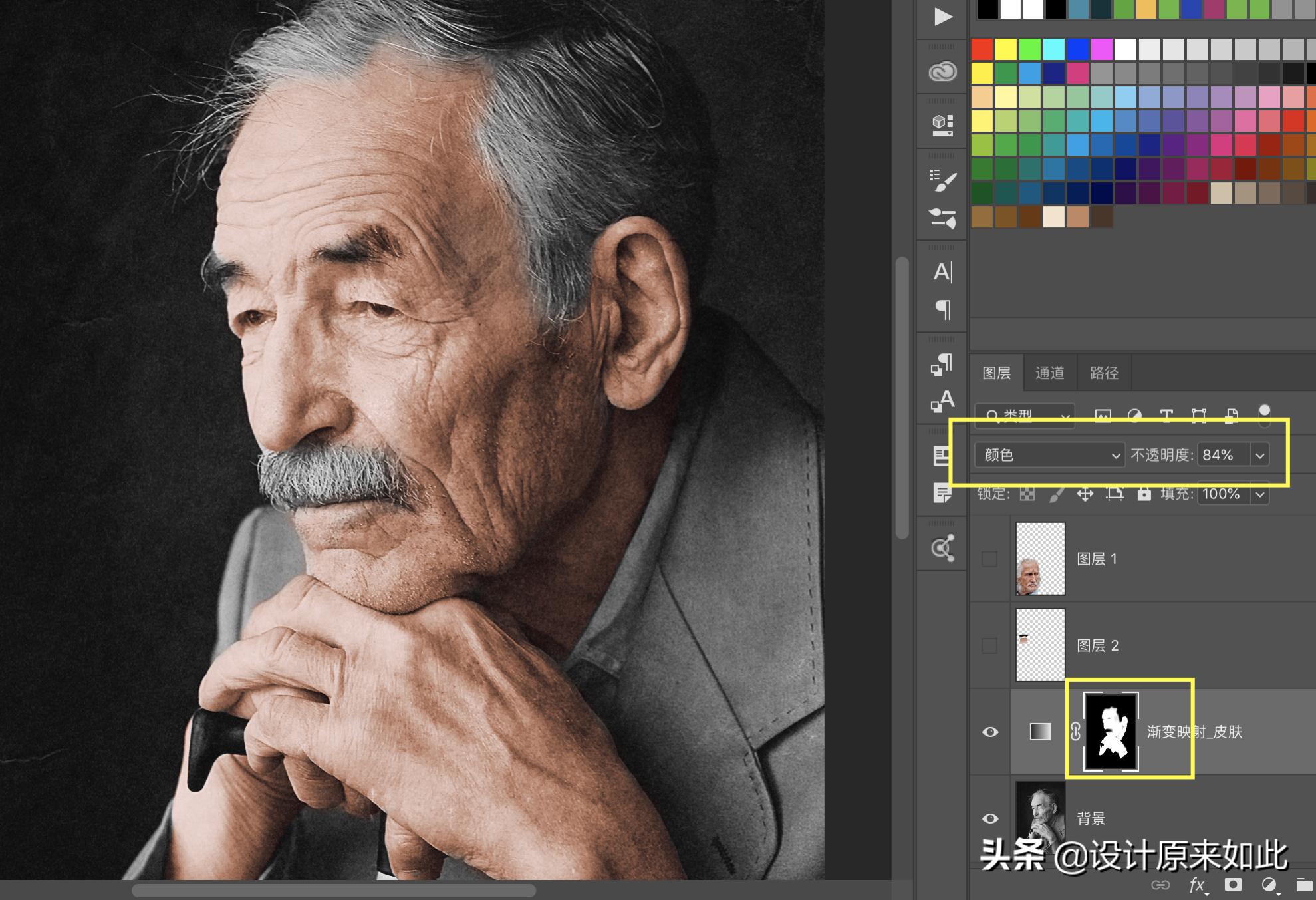Switch to the 通道 tab
The height and width of the screenshot is (900, 1316).
1049,373
